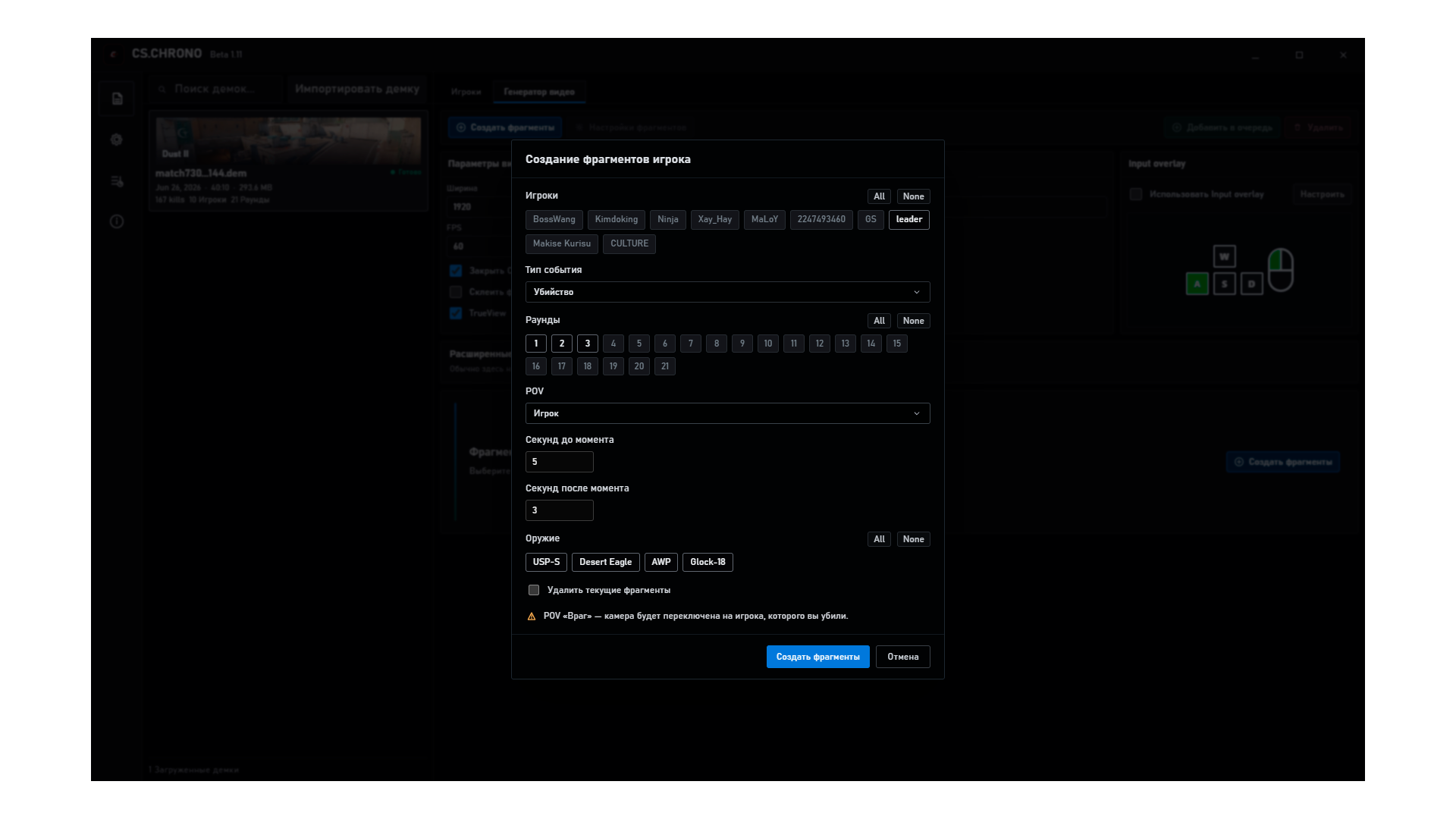The image size is (1456, 819).
Task: Select round 7
Action: [x=691, y=344]
